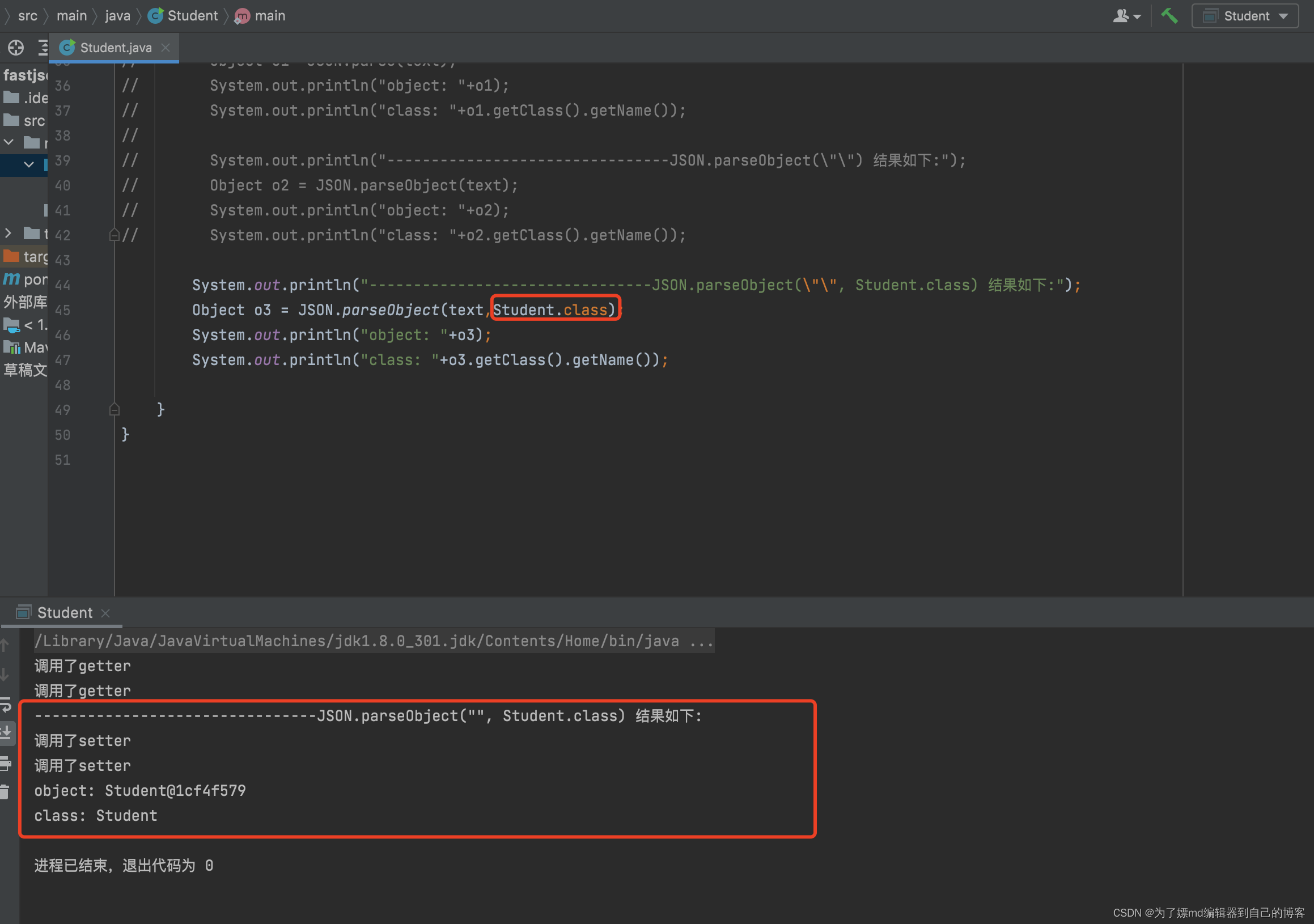This screenshot has height=924, width=1314.
Task: Click the fold marker at line 49
Action: click(x=115, y=410)
